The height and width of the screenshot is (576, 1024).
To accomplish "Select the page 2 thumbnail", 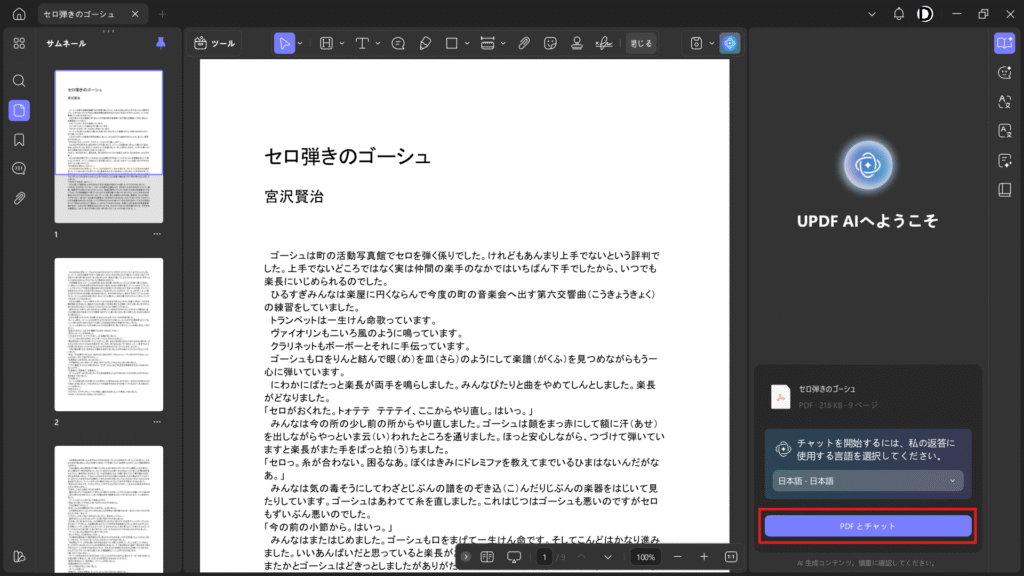I will (109, 334).
